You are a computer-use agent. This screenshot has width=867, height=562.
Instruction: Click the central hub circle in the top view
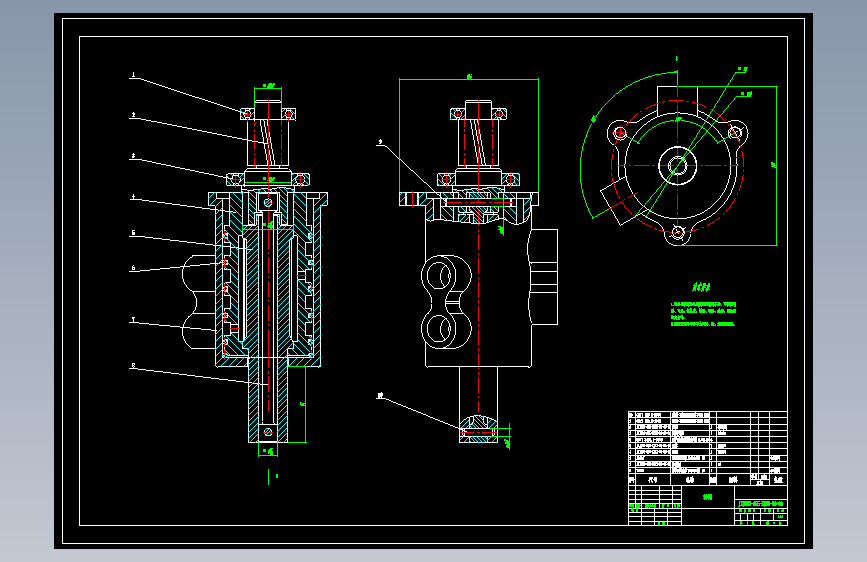tap(677, 165)
